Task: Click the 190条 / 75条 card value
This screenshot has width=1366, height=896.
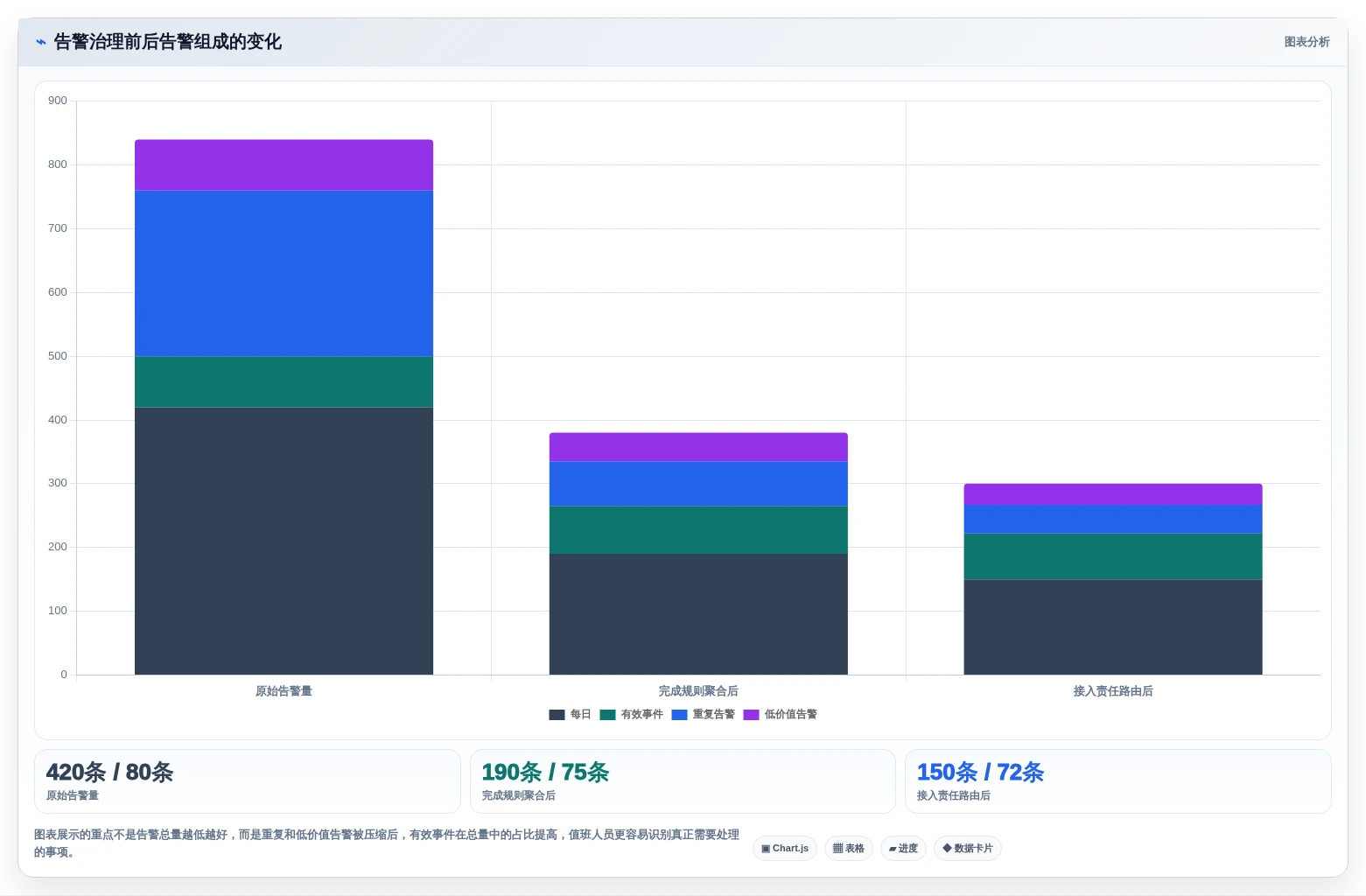Action: pyautogui.click(x=545, y=773)
